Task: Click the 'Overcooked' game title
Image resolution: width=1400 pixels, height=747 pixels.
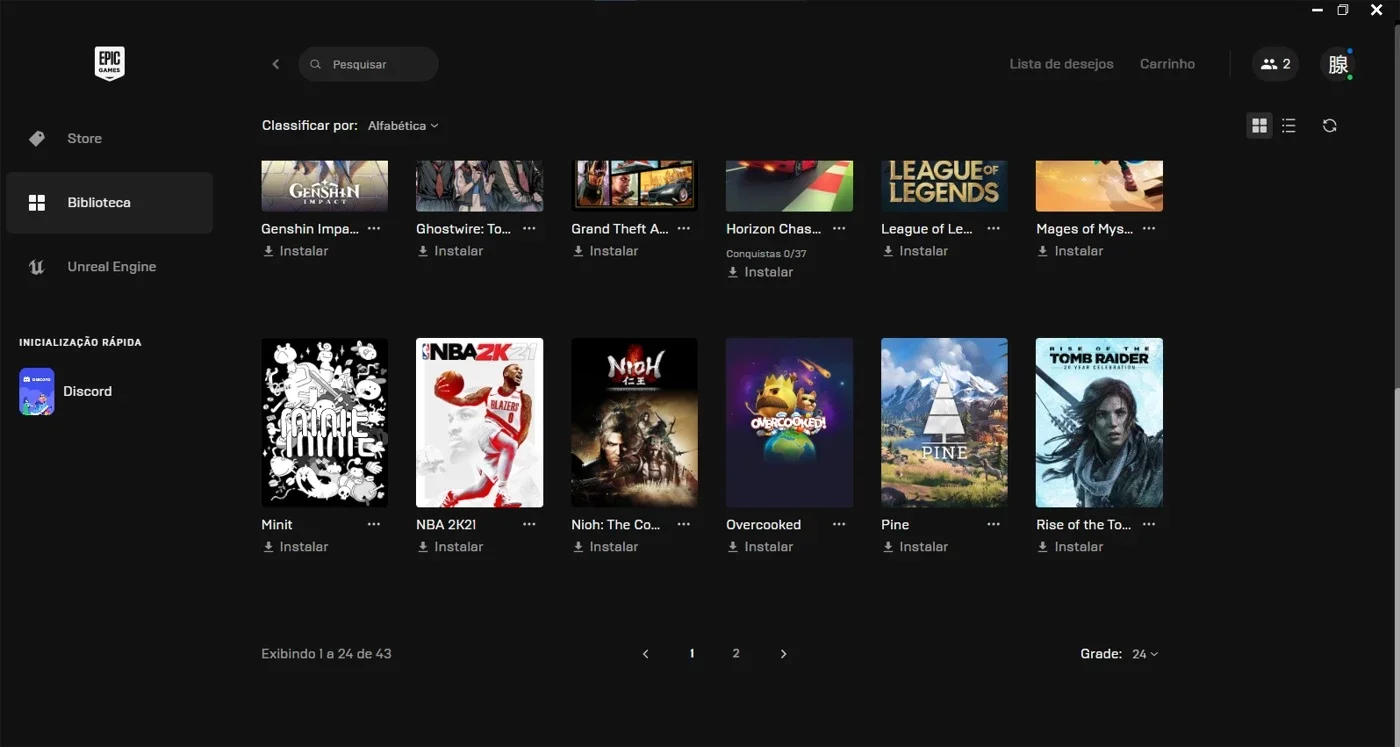Action: (763, 524)
